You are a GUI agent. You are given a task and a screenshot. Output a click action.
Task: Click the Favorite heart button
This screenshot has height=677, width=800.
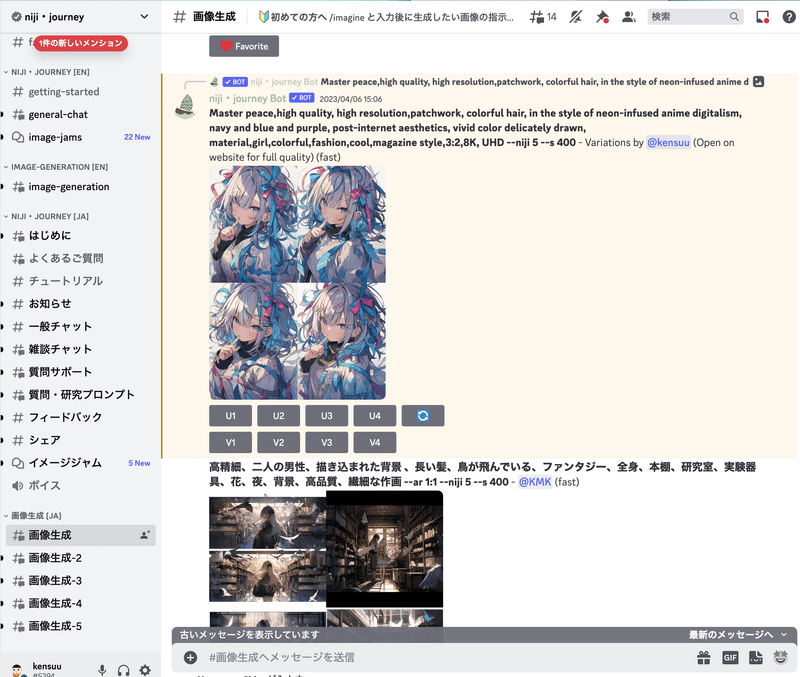(244, 46)
